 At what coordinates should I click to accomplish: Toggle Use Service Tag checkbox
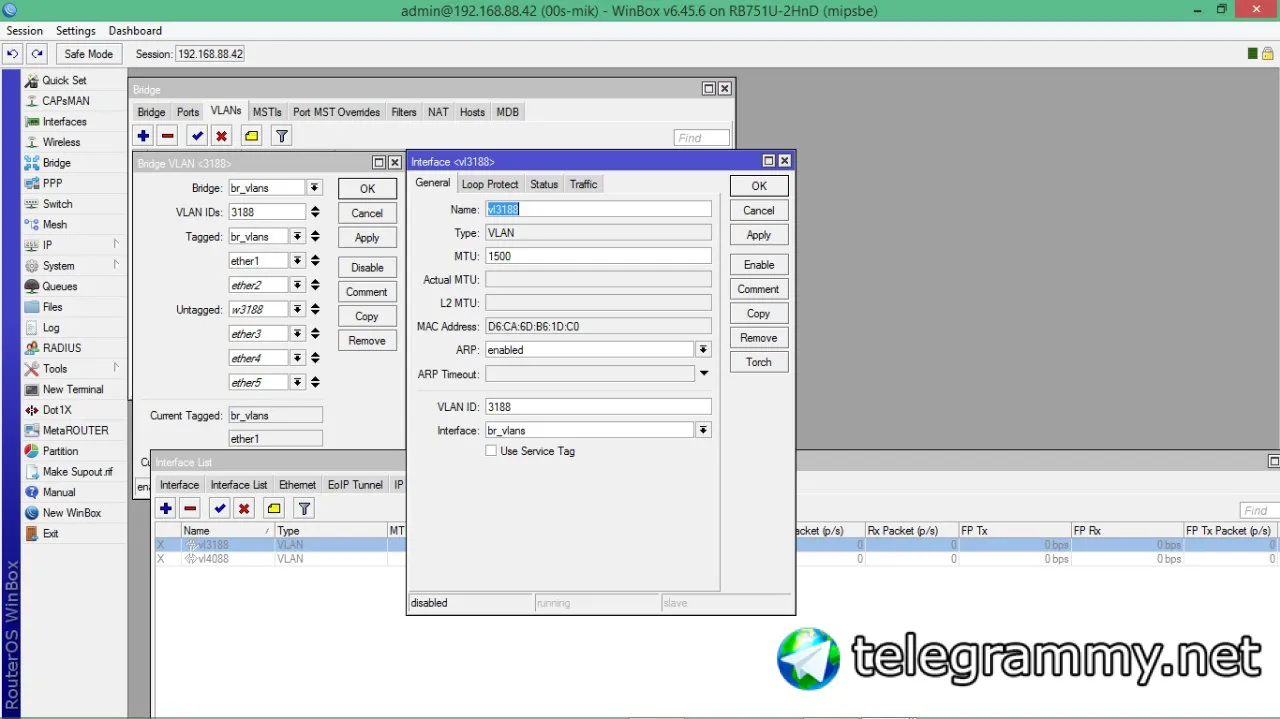click(491, 451)
